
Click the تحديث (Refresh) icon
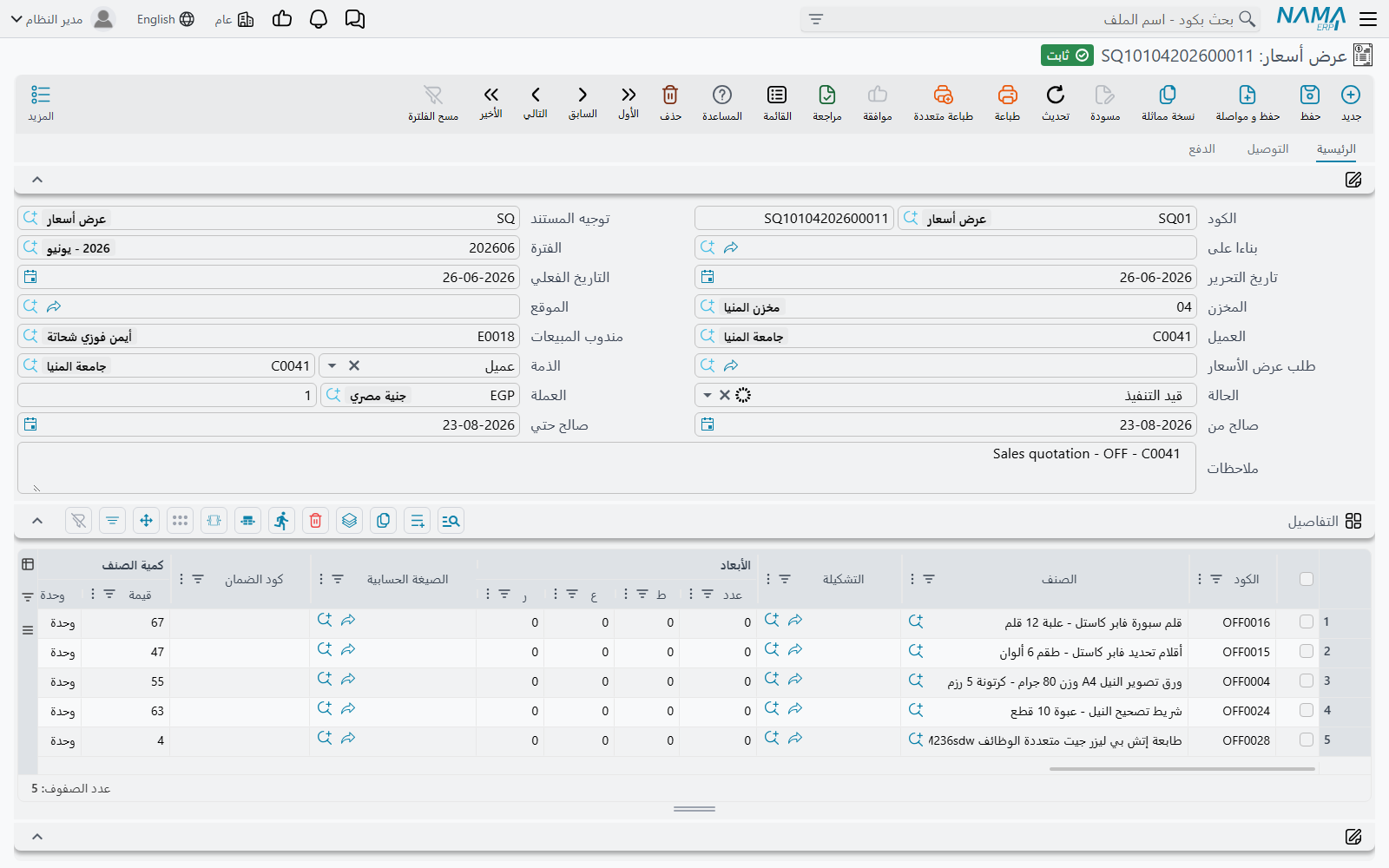coord(1056,95)
